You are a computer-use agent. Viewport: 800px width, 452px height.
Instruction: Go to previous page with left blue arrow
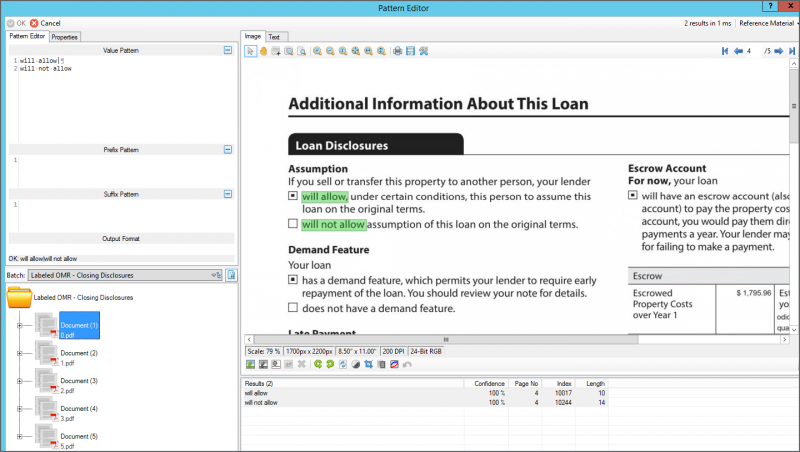pos(738,51)
